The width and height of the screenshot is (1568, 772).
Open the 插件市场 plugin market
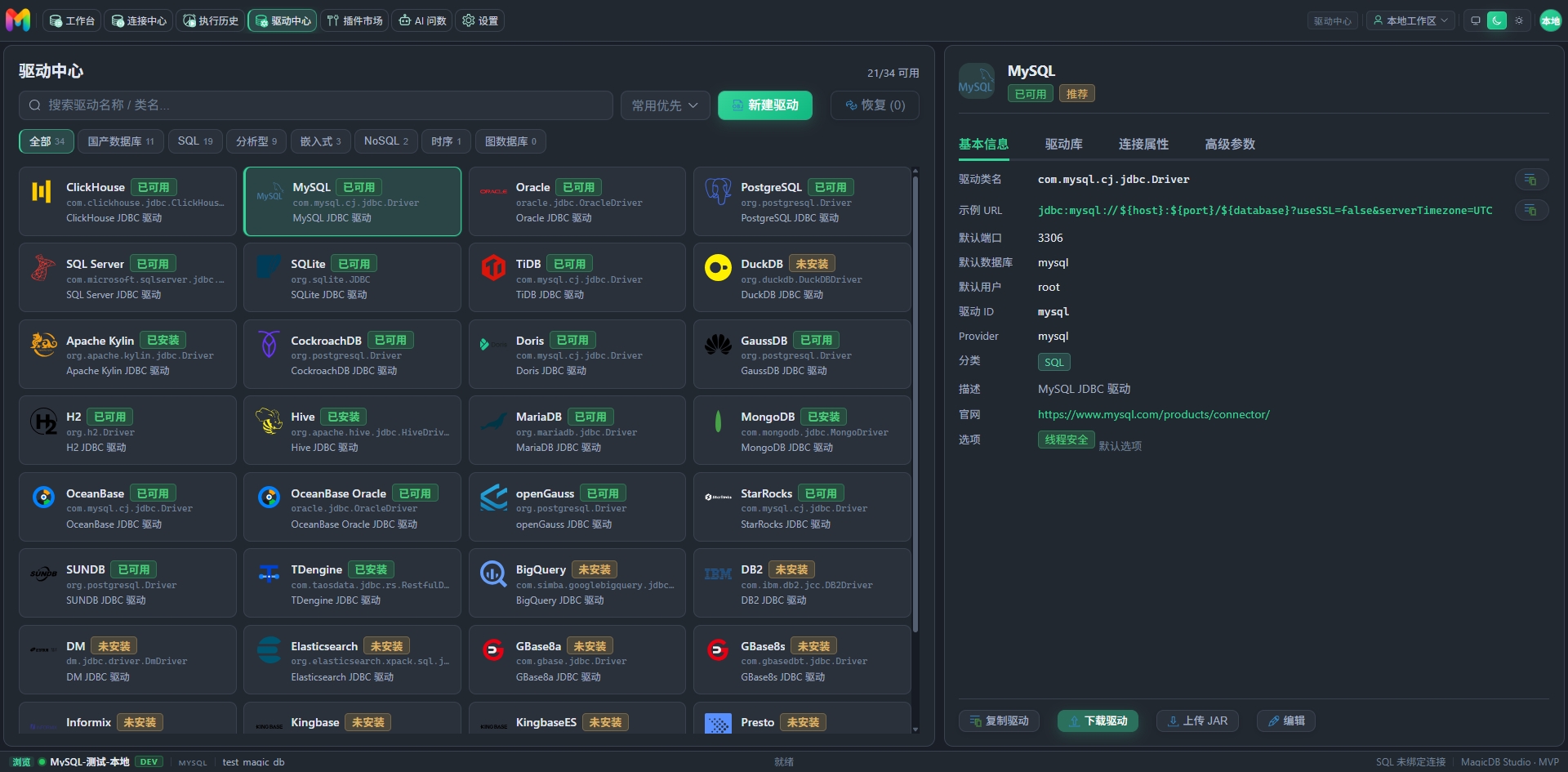coord(354,20)
